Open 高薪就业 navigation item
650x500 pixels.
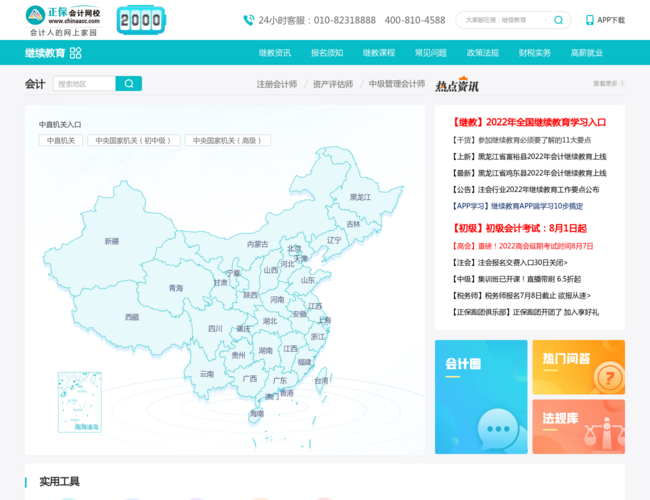587,53
